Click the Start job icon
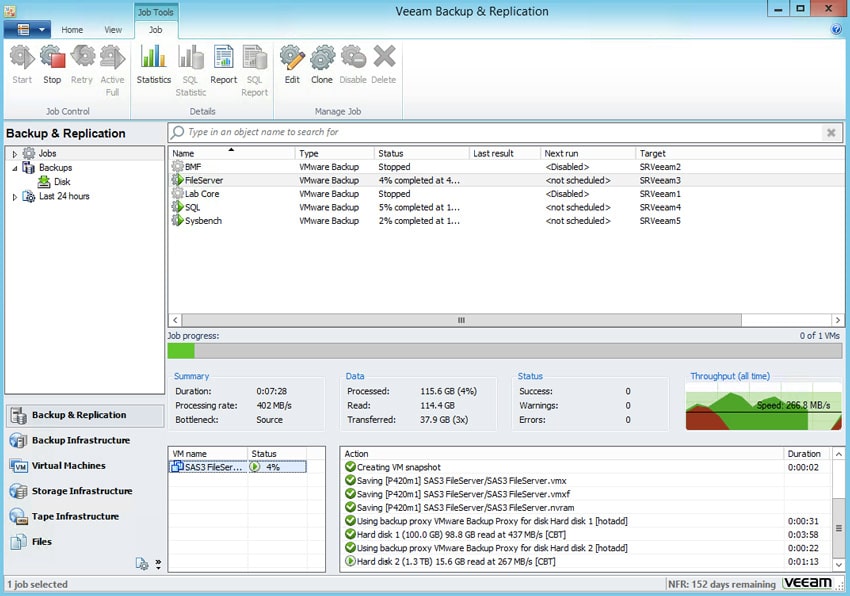 pyautogui.click(x=22, y=65)
